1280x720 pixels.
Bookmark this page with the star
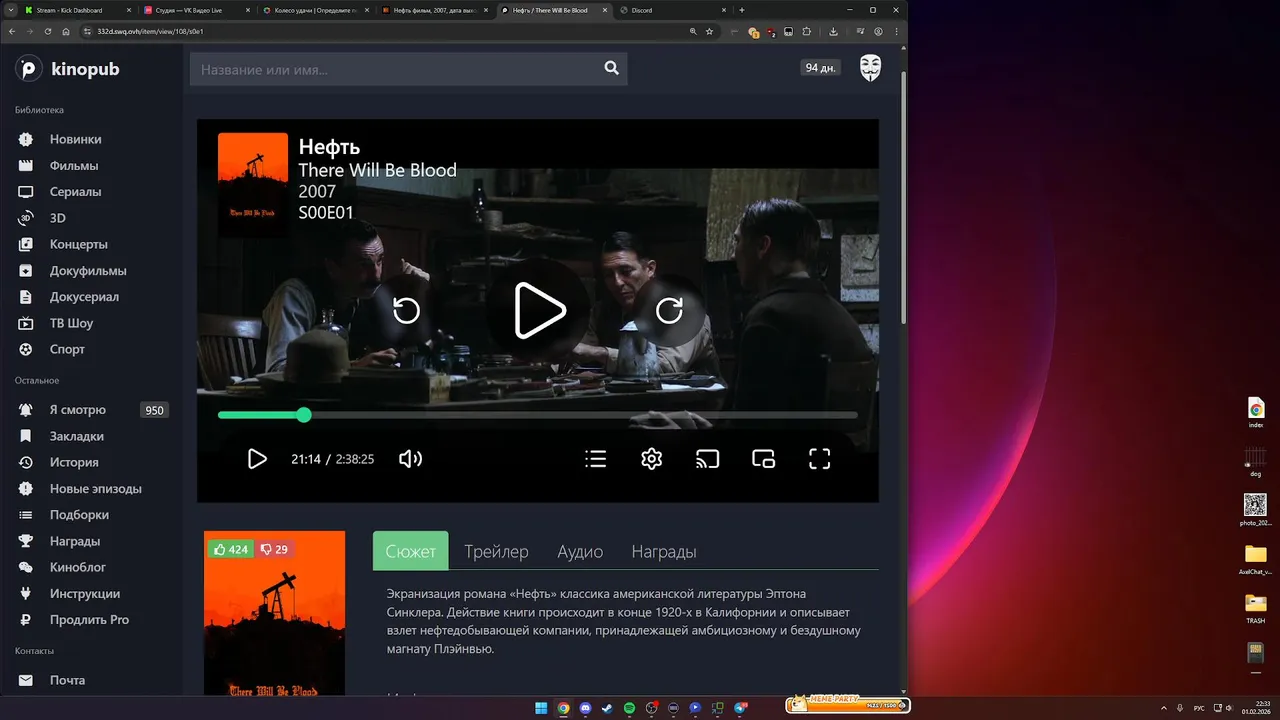[709, 31]
